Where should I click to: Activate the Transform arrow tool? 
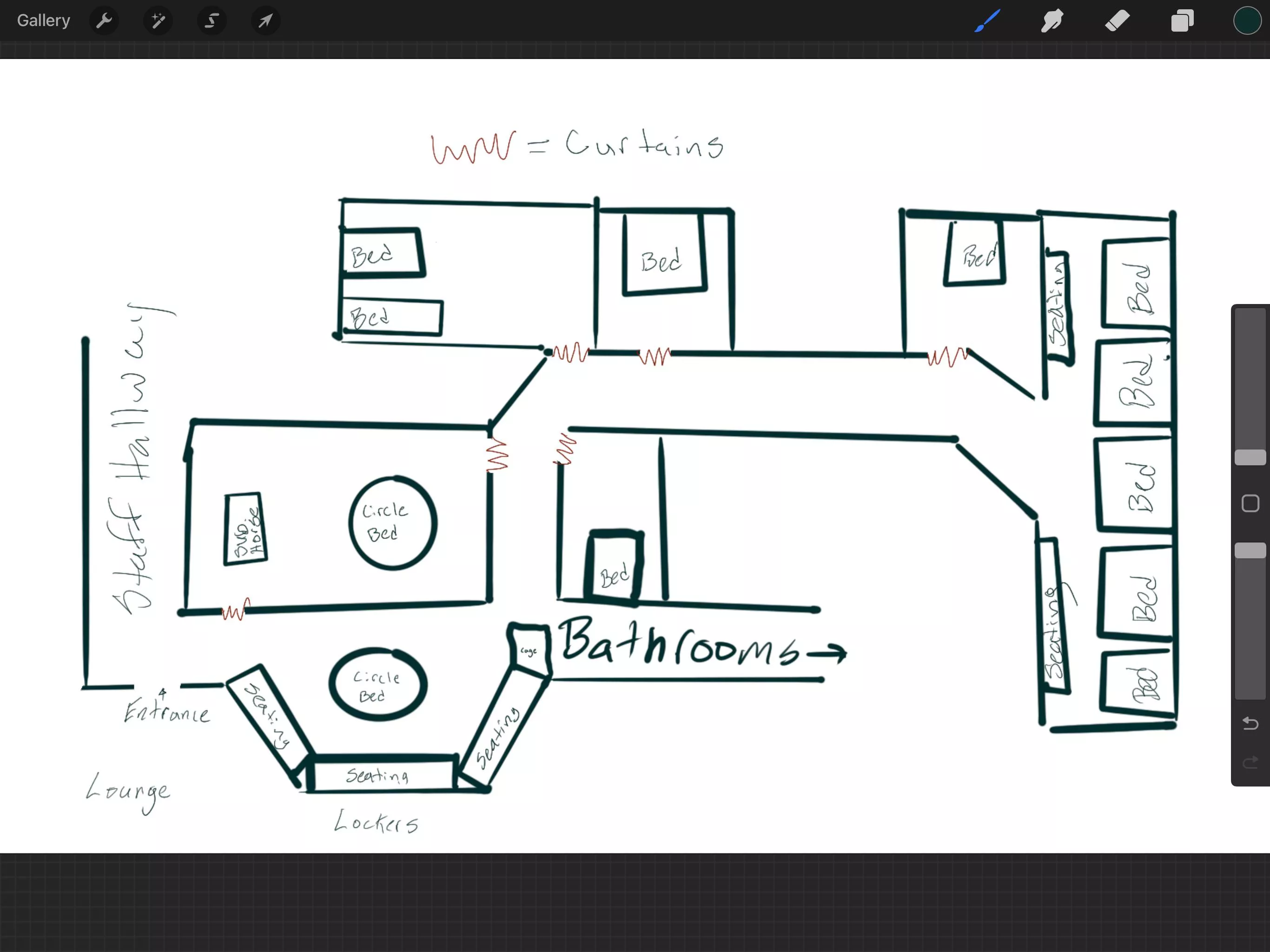pos(265,21)
